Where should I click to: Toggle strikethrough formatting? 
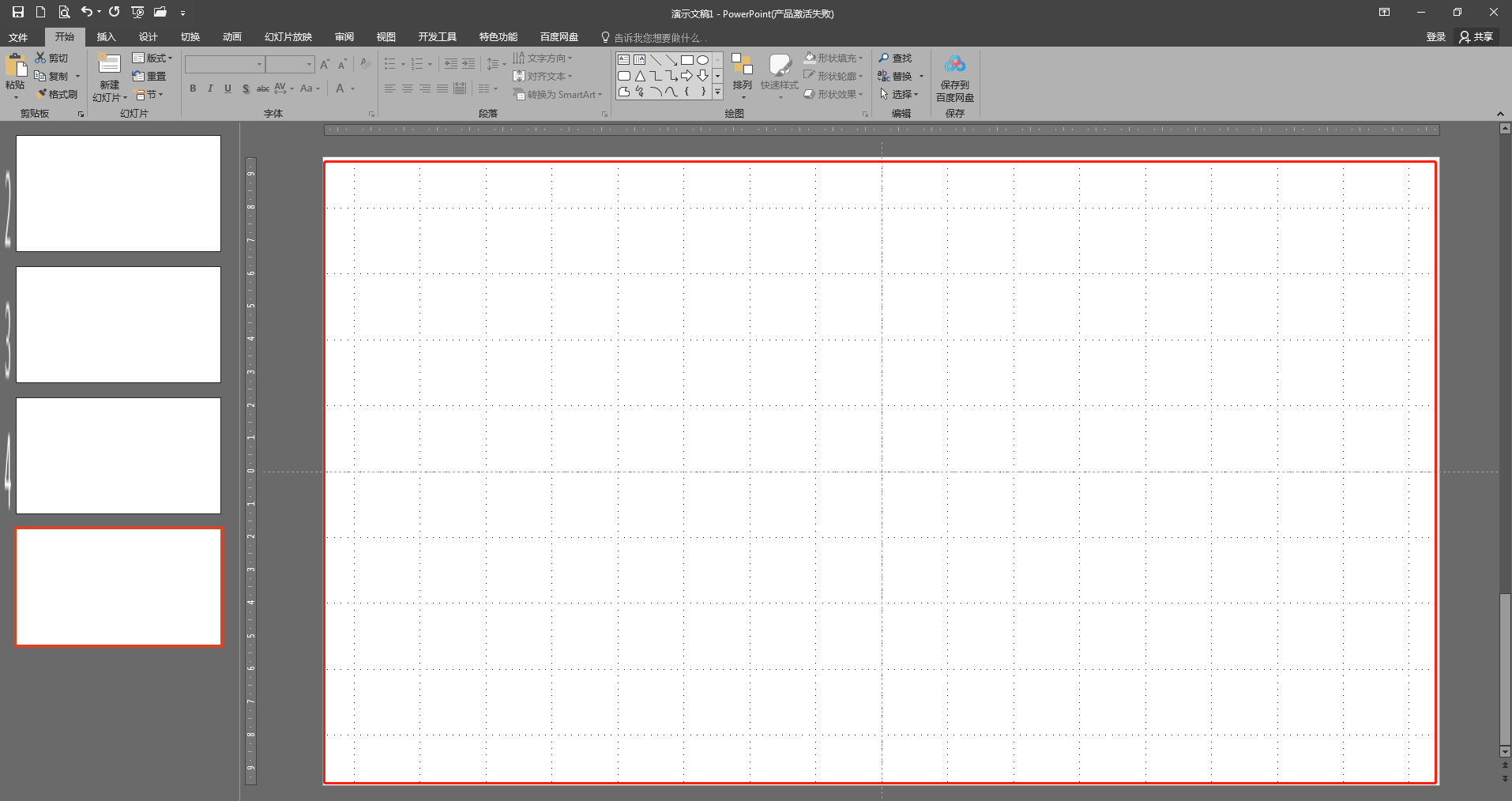[263, 88]
